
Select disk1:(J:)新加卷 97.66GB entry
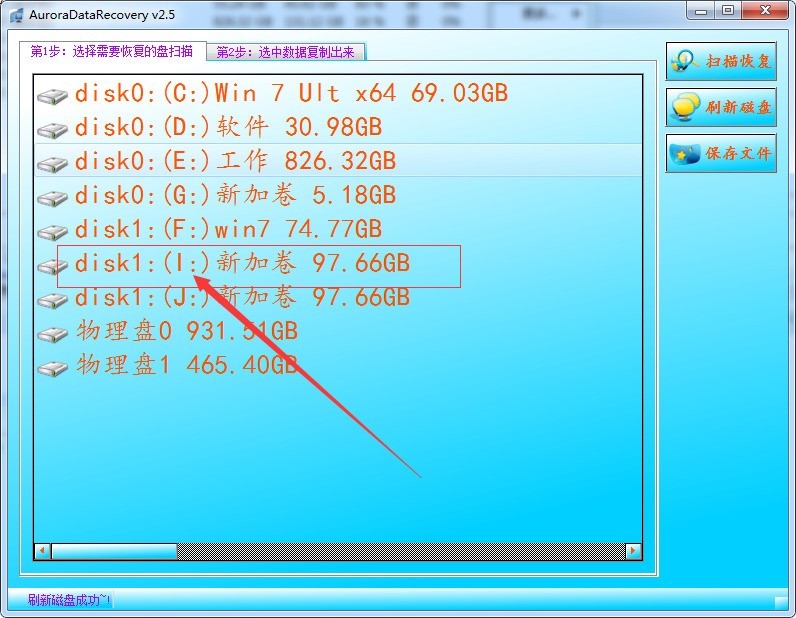point(243,297)
